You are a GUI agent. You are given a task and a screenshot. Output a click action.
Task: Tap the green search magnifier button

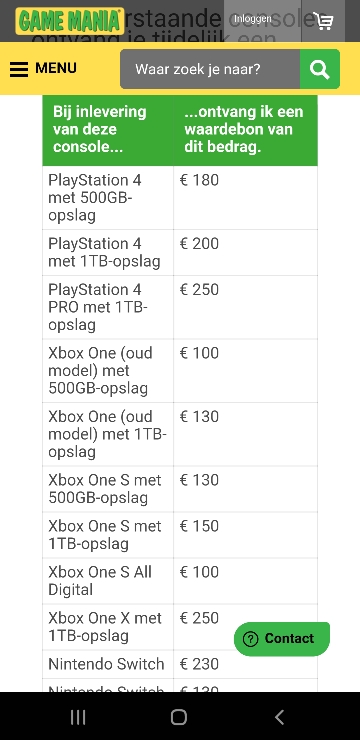coord(319,69)
